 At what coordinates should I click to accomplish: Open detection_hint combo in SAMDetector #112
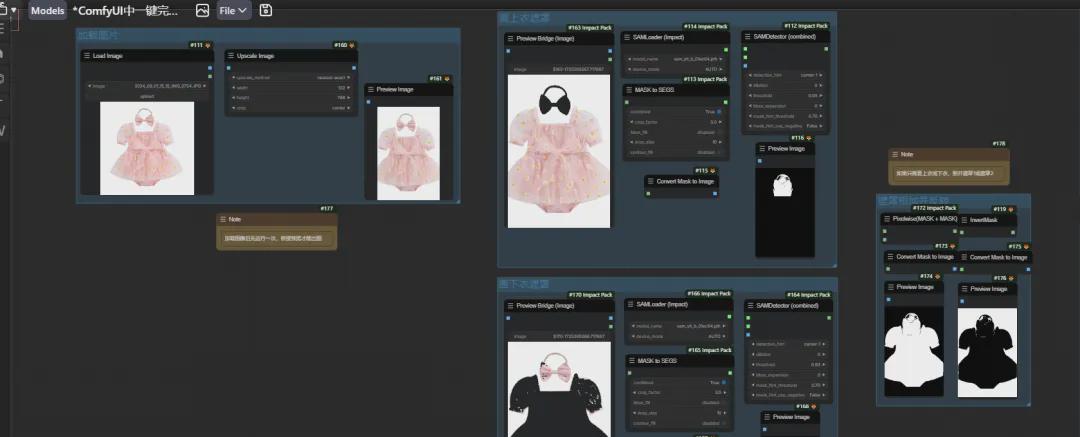click(x=787, y=74)
